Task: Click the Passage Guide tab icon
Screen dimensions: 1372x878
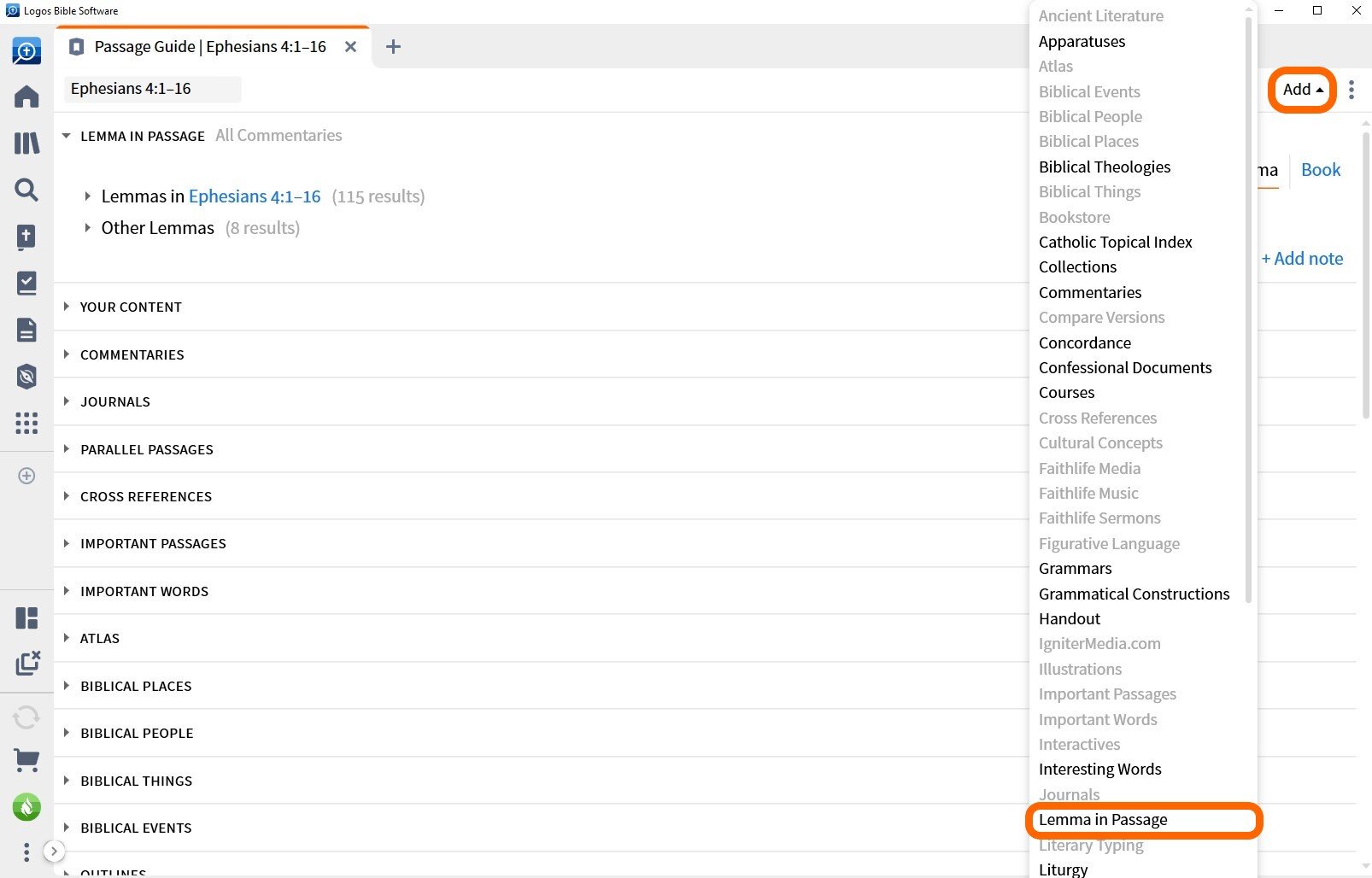Action: coord(77,47)
